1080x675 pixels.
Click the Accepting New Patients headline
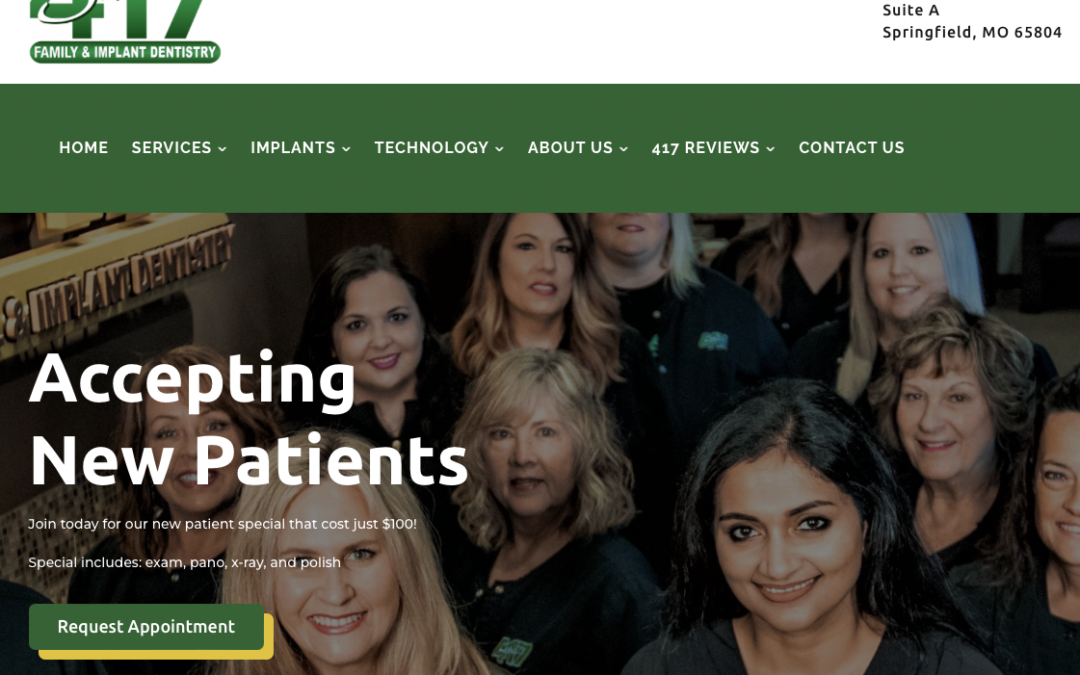click(249, 419)
